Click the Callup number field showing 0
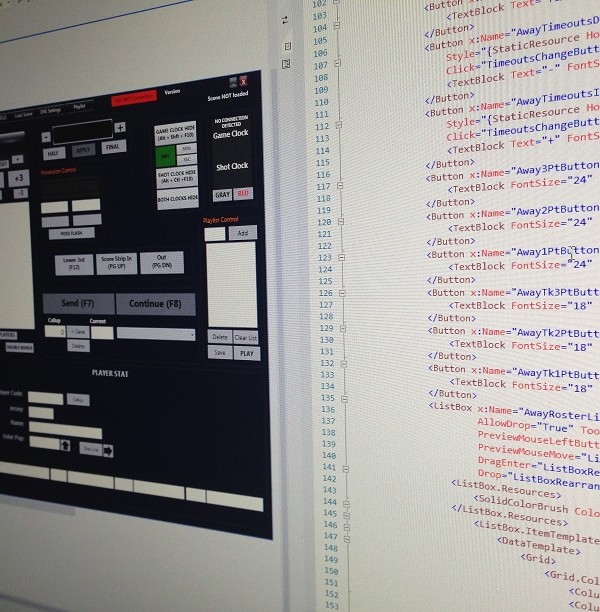600x612 pixels. coord(55,331)
